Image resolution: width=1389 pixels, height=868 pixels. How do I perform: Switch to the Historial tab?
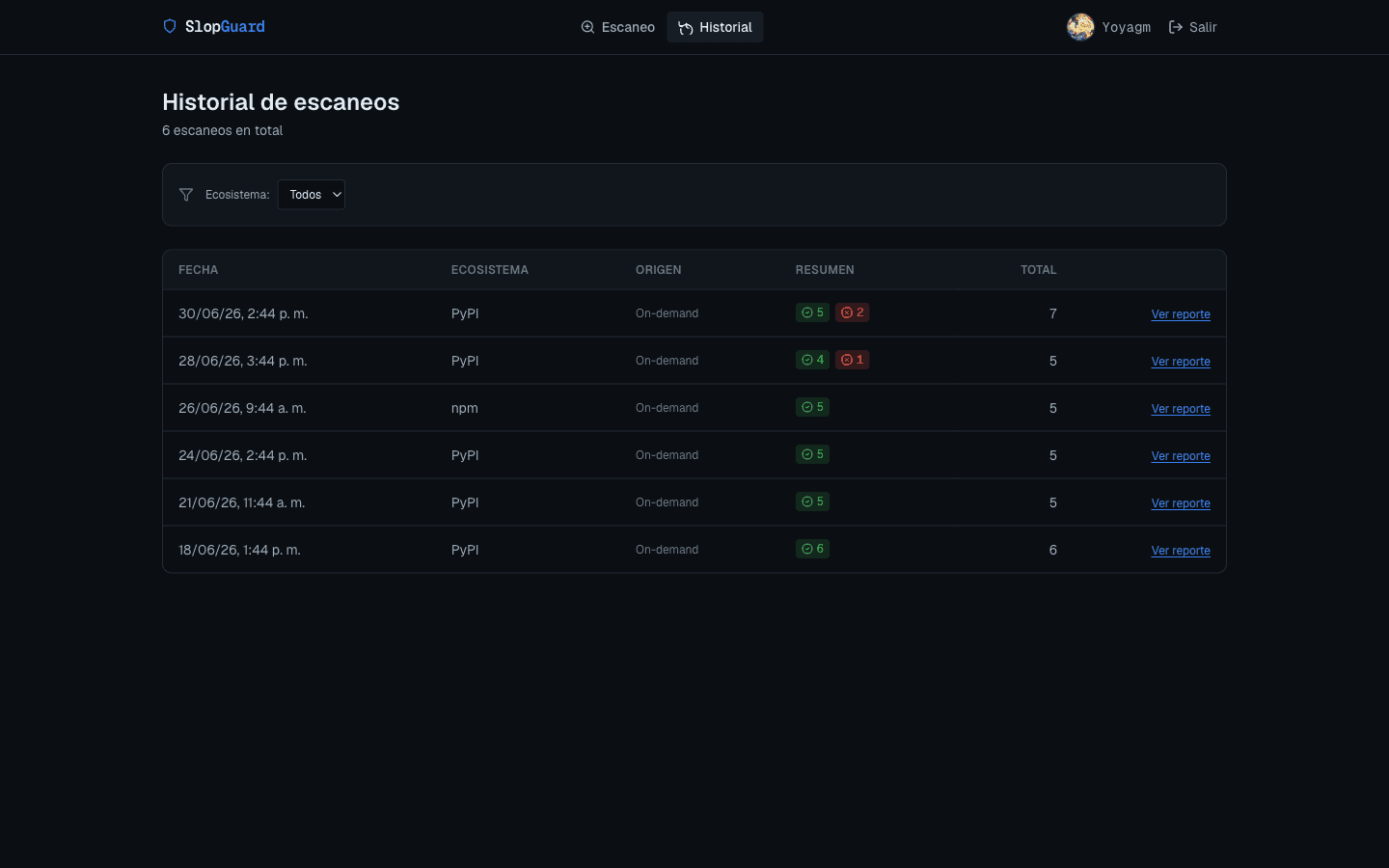[x=715, y=27]
